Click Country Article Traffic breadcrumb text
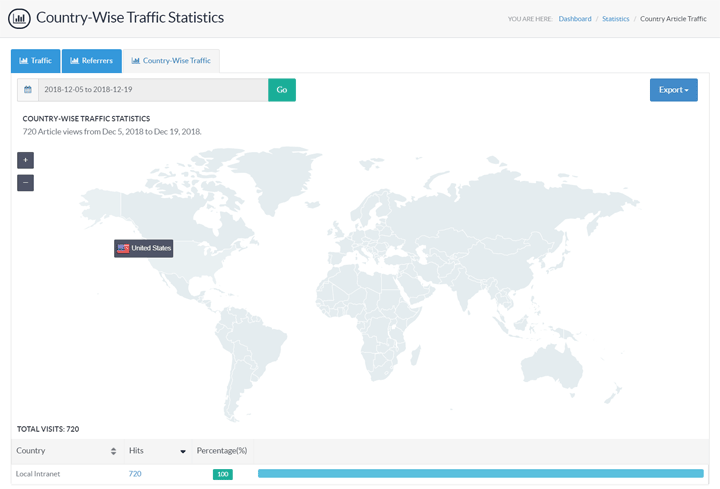720x489 pixels. click(x=673, y=19)
